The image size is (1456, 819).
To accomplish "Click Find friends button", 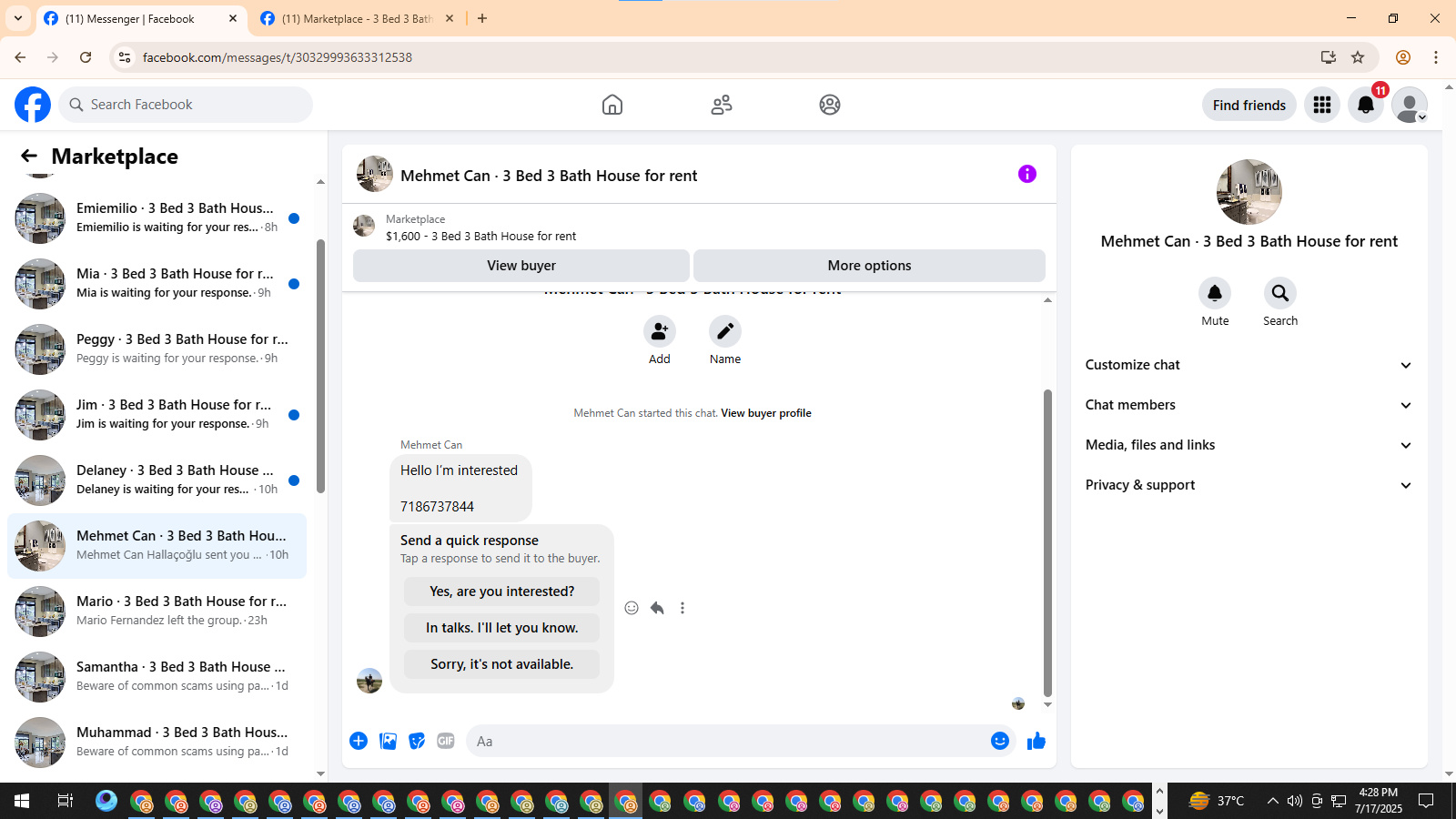I will coord(1249,105).
